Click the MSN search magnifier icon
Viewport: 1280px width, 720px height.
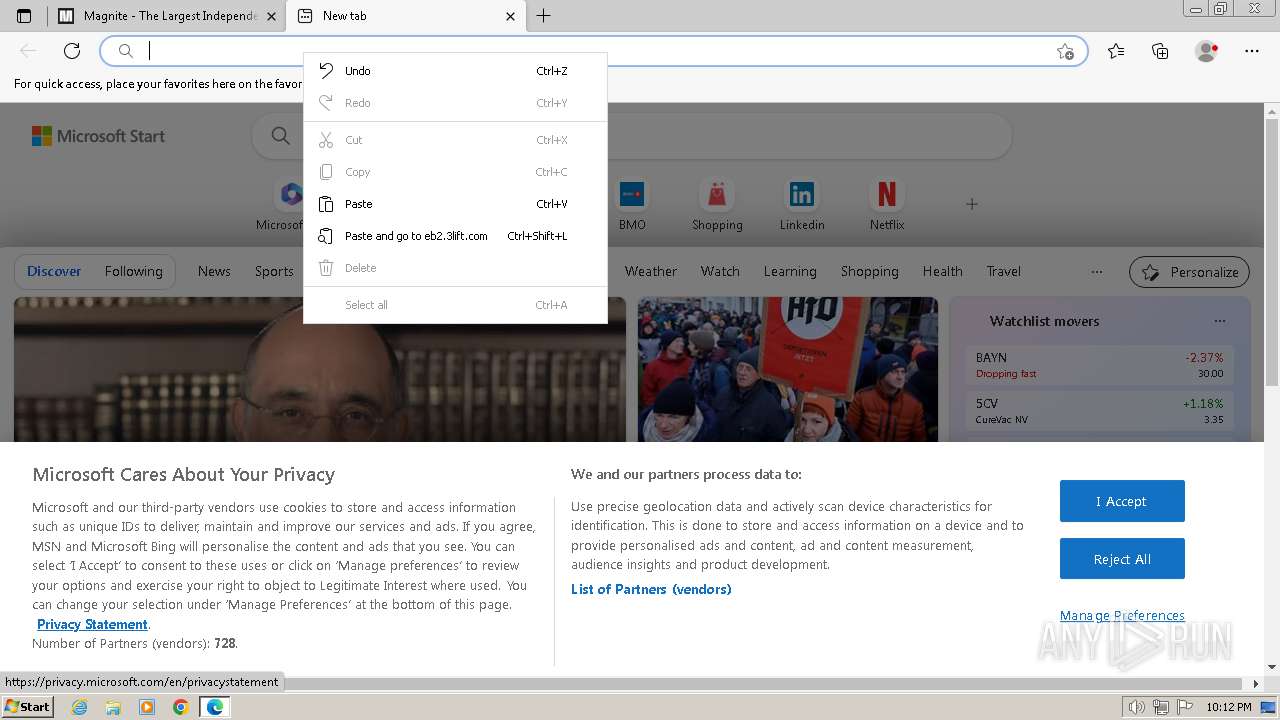[280, 136]
